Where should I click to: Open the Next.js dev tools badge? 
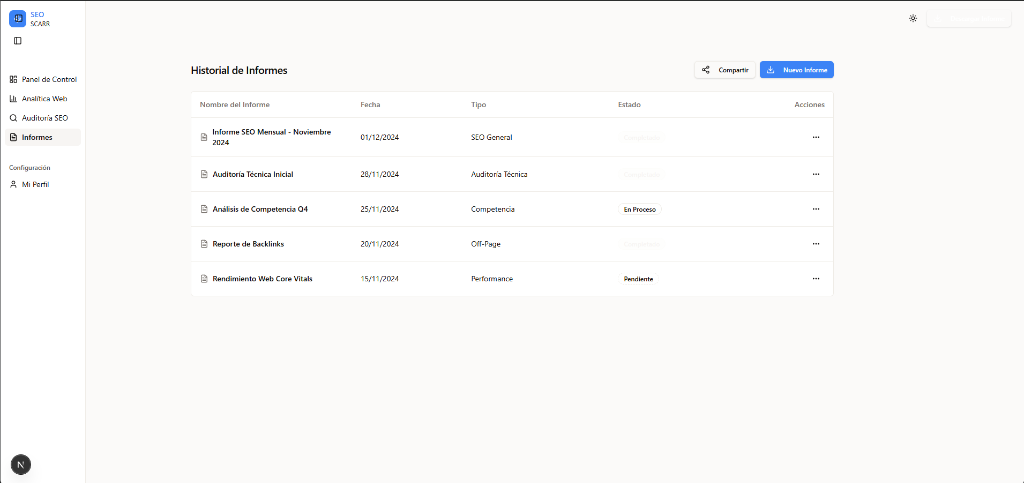(20, 464)
